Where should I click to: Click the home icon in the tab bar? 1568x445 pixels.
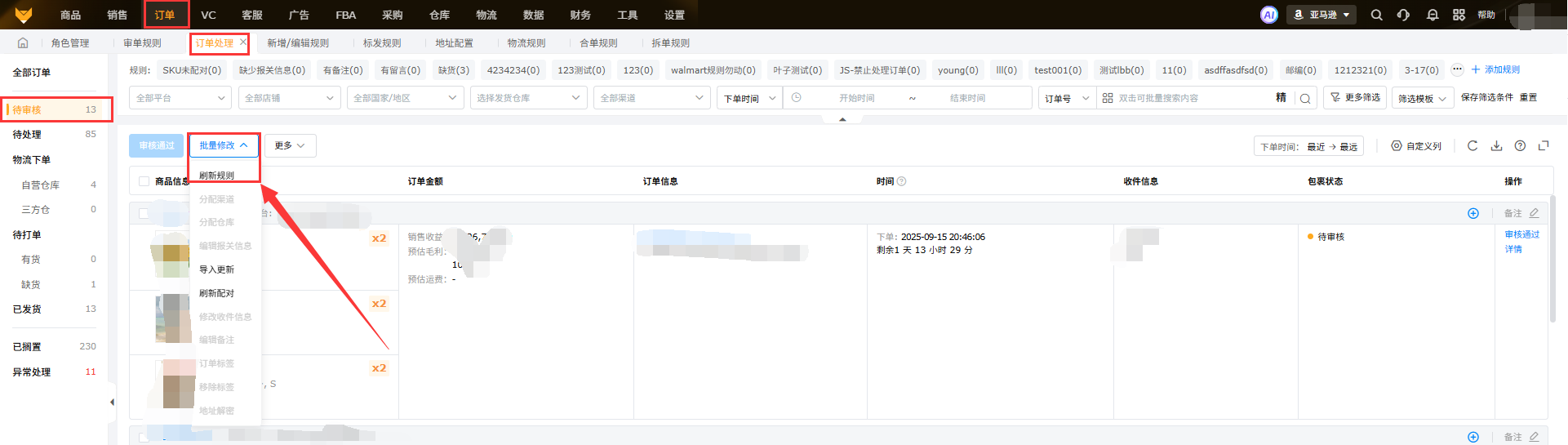(23, 42)
